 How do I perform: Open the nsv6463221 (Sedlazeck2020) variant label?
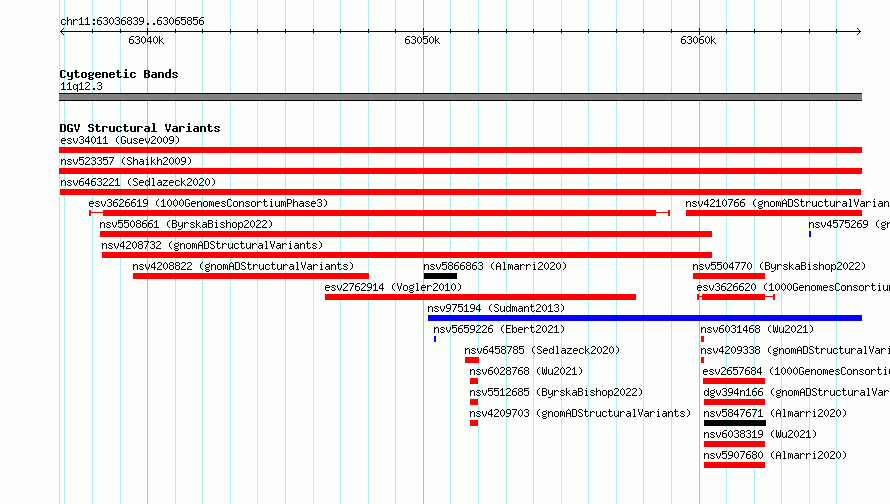tap(138, 182)
